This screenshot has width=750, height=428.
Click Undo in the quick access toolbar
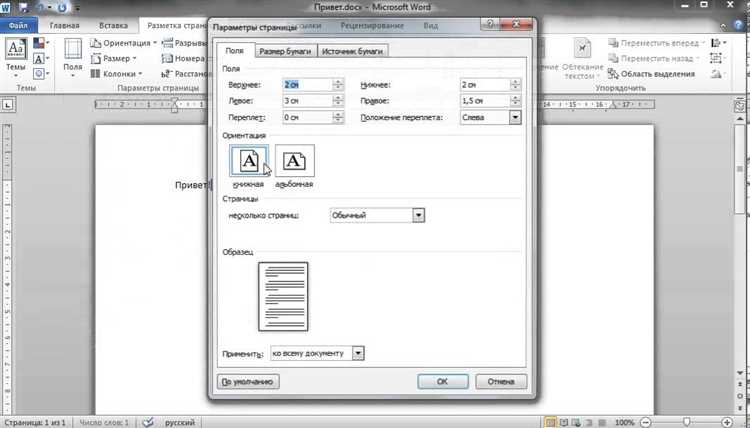click(x=42, y=8)
